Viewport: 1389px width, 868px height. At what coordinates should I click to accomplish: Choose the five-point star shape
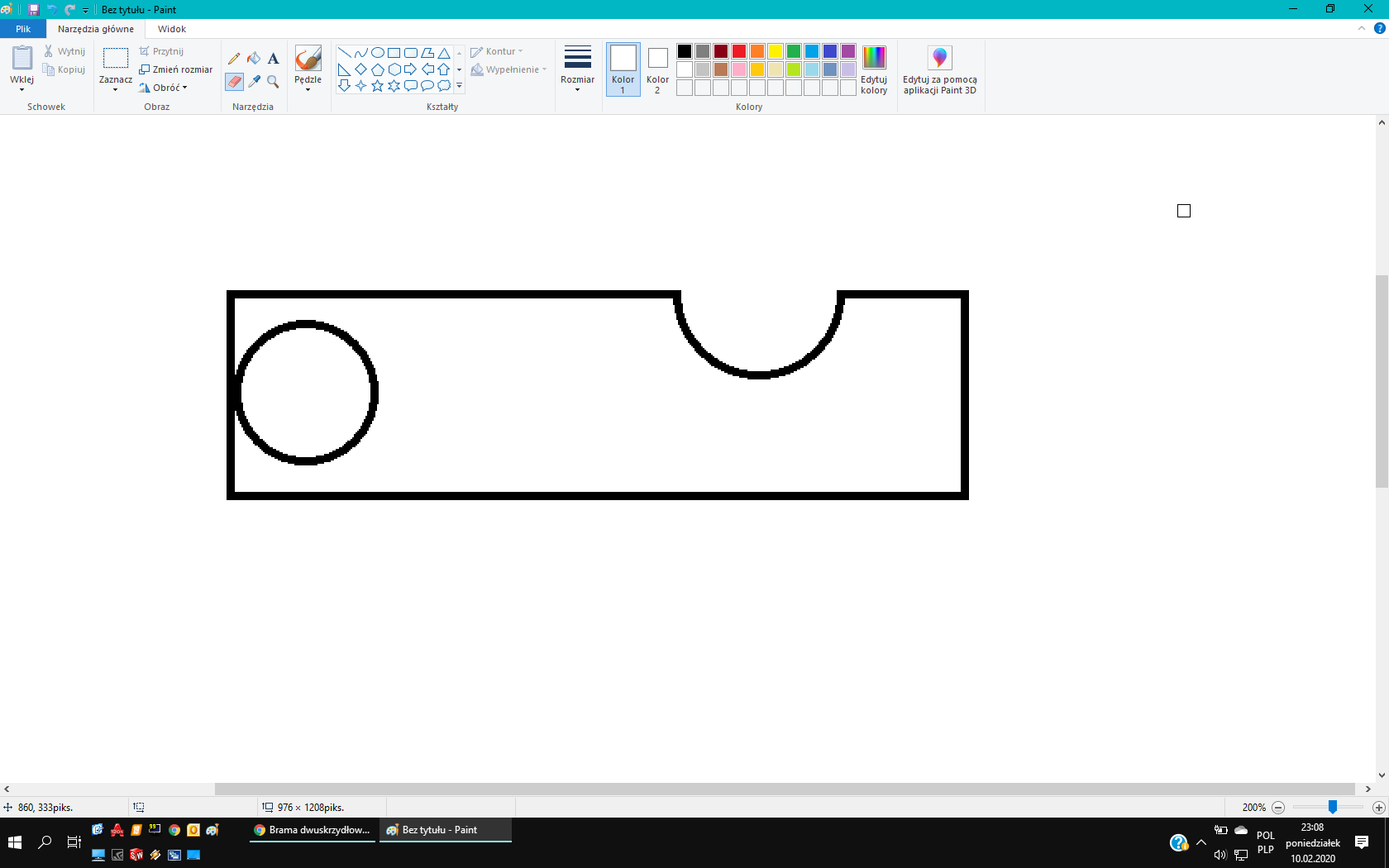pos(378,86)
